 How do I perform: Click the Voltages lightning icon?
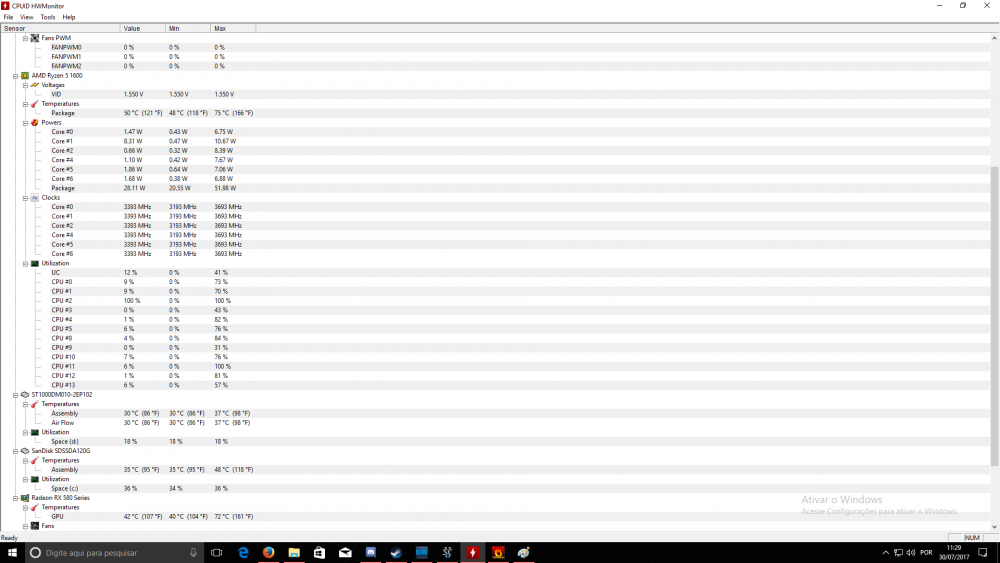point(35,85)
